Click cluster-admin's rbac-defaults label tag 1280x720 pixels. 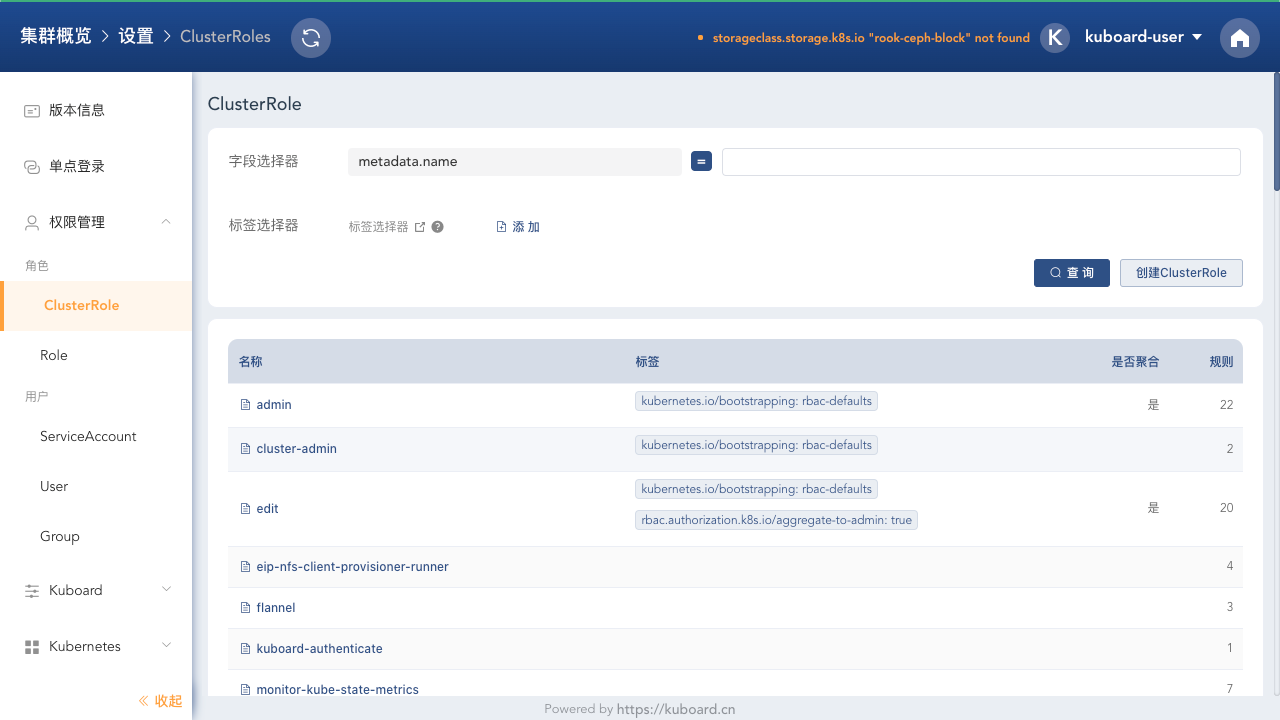coord(756,445)
